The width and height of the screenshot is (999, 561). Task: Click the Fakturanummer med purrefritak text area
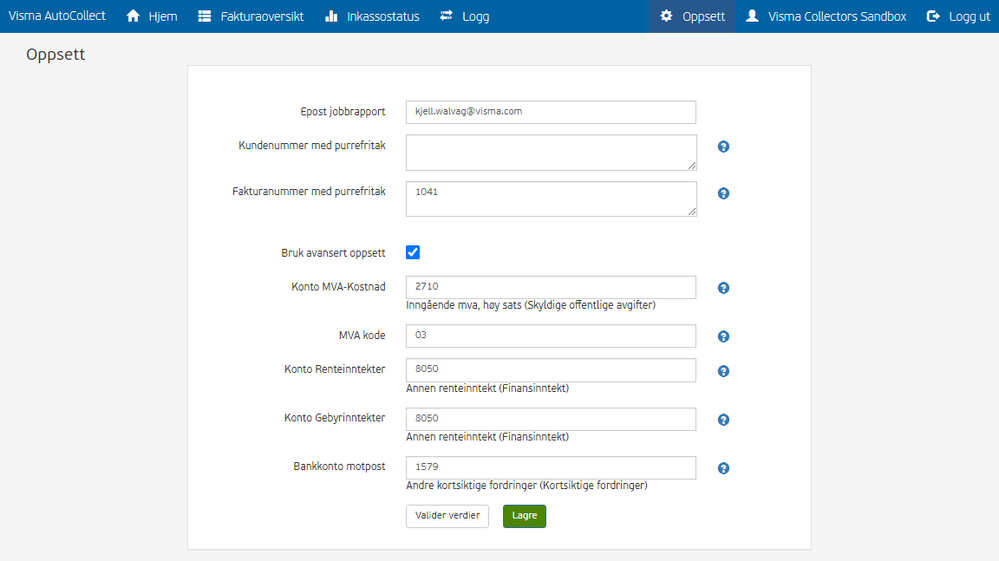click(551, 199)
